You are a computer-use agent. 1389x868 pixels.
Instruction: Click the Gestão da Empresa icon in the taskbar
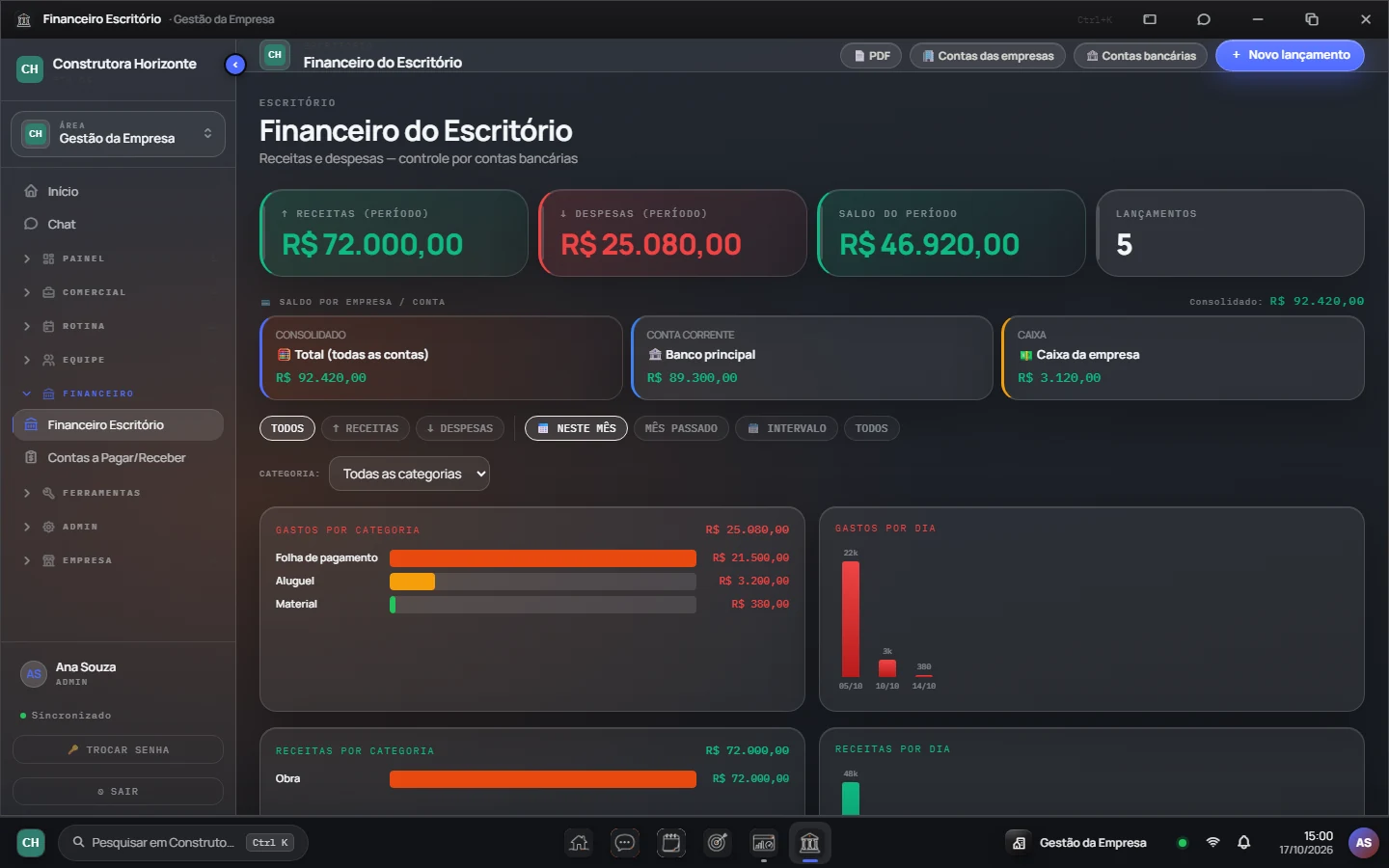pos(1019,843)
